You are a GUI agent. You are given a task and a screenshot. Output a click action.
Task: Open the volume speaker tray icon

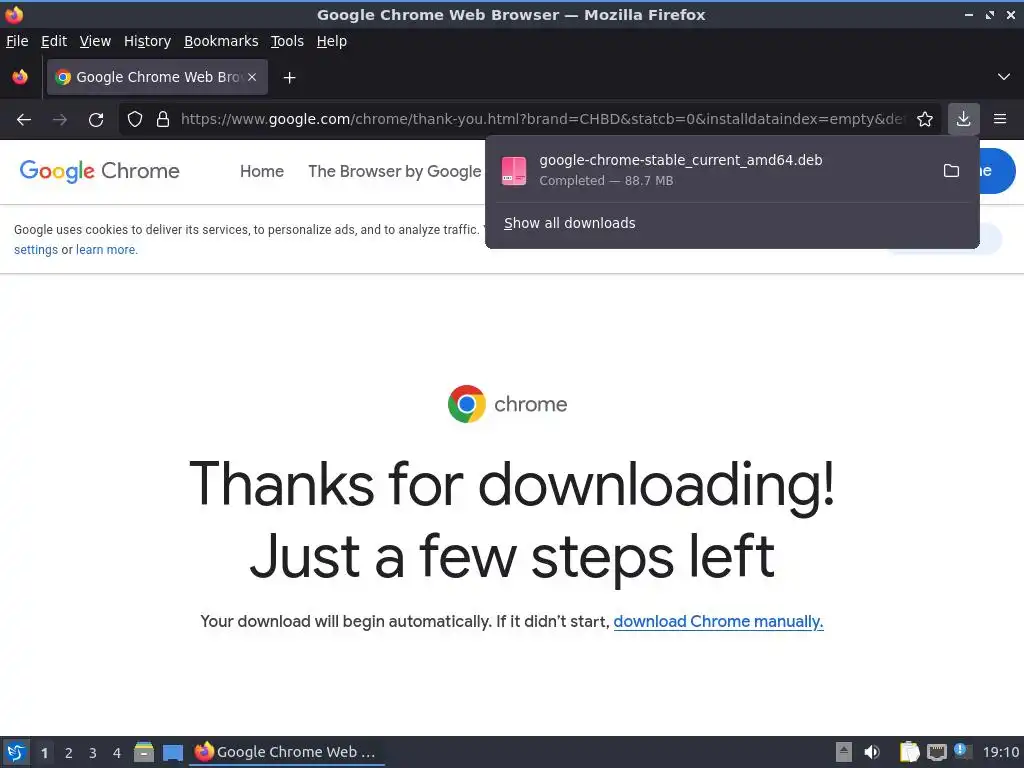[x=872, y=752]
